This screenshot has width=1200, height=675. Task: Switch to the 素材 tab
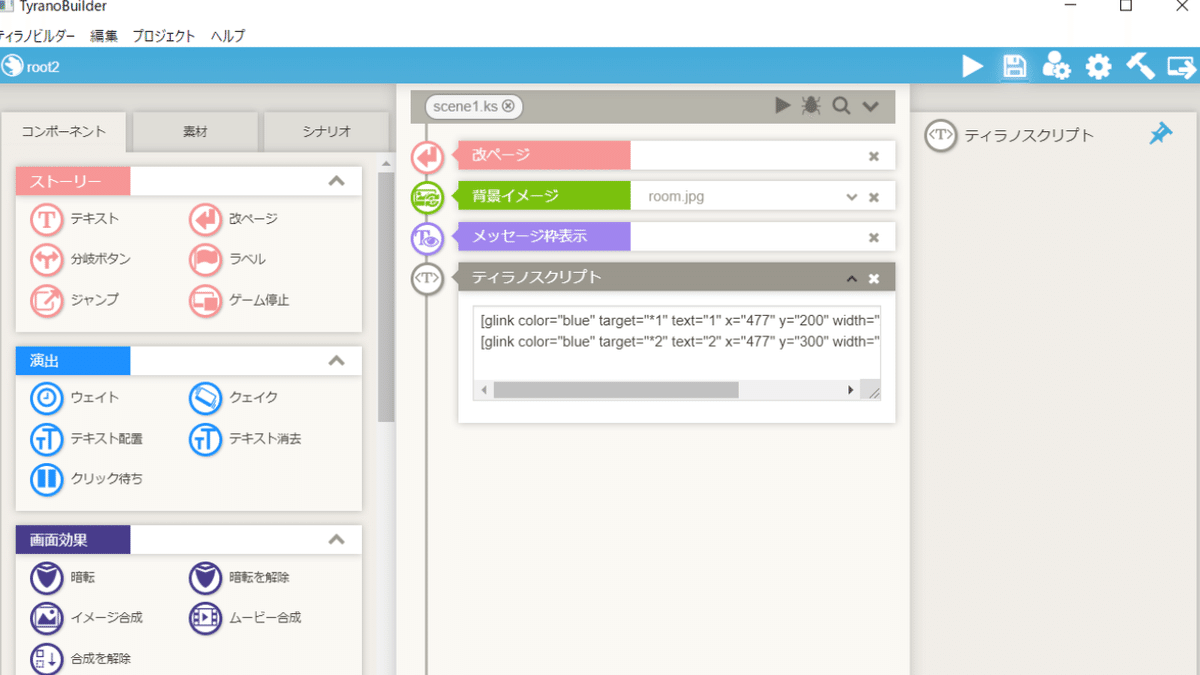[195, 132]
